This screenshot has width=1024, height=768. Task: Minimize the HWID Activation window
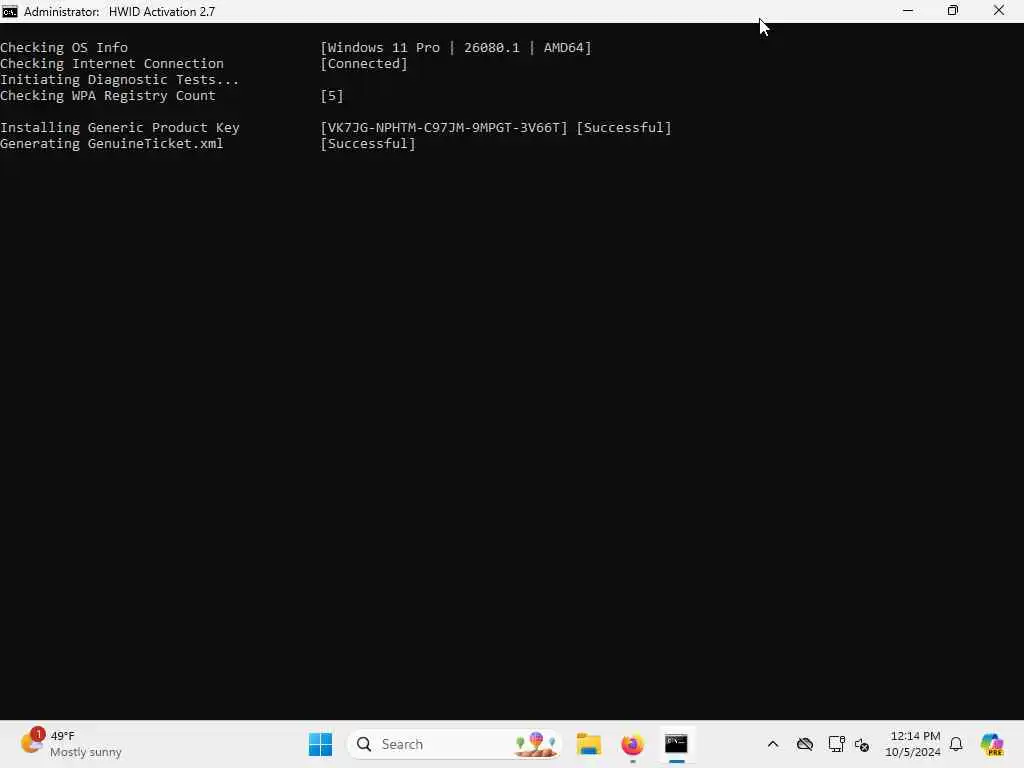[x=908, y=11]
